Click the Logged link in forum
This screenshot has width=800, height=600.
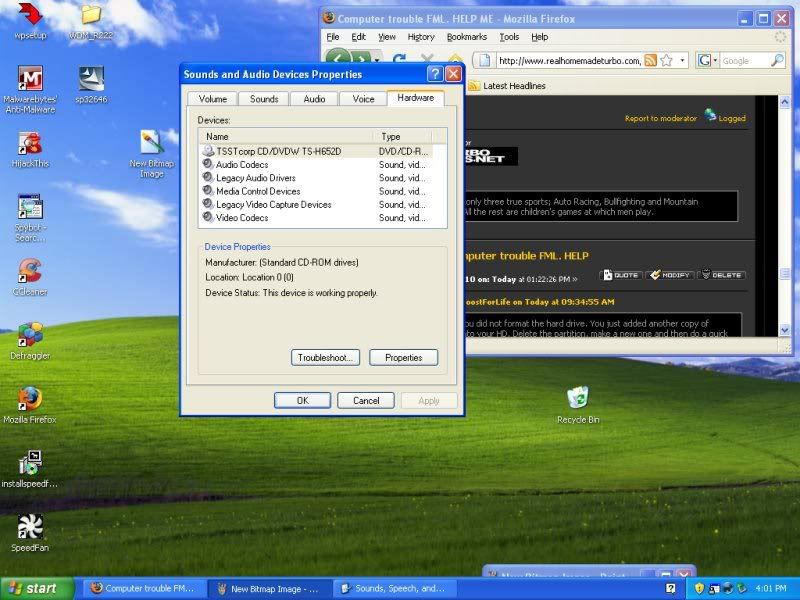click(x=732, y=118)
